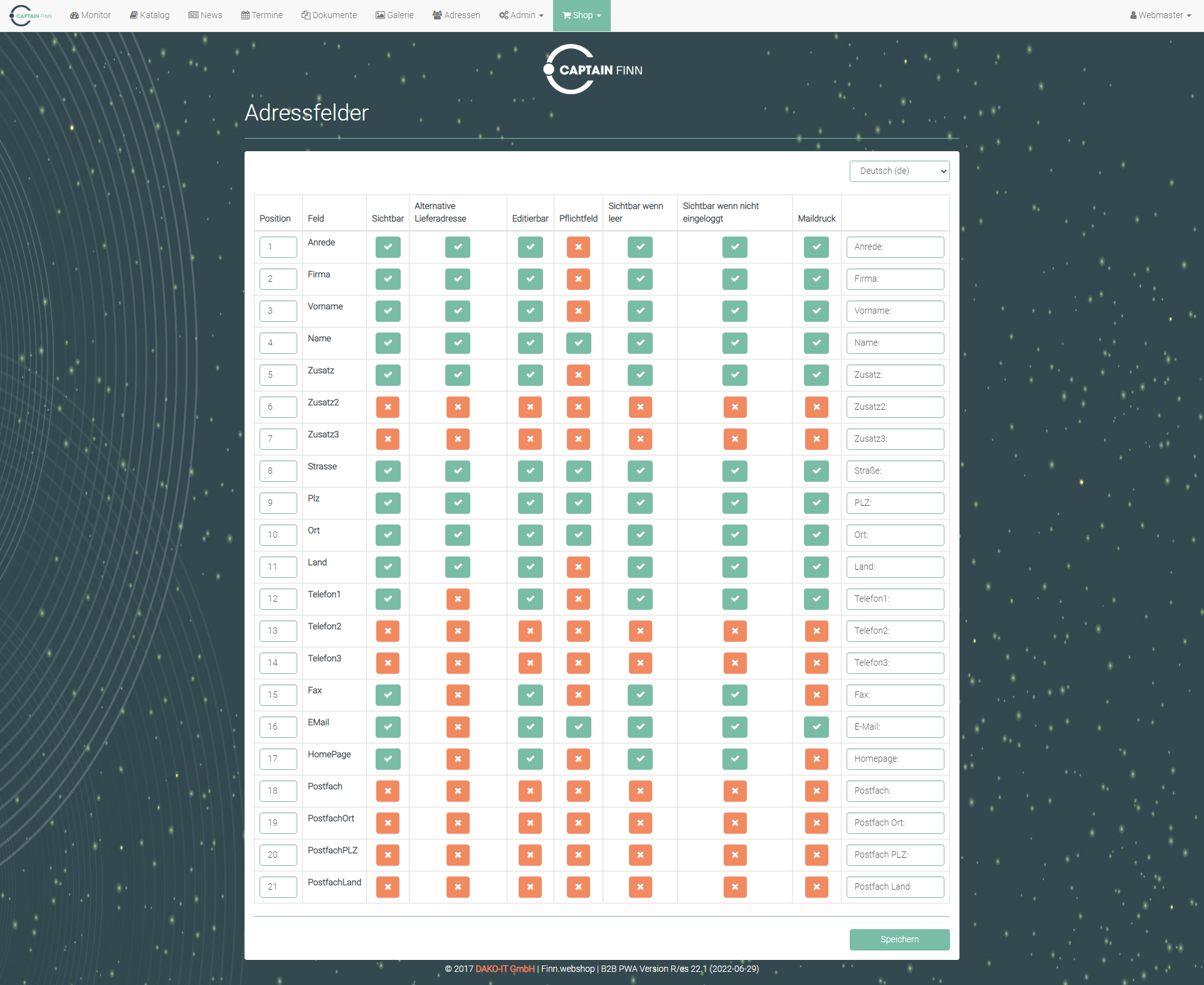This screenshot has height=985, width=1204.
Task: Open the Shop menu tab
Action: pyautogui.click(x=581, y=15)
